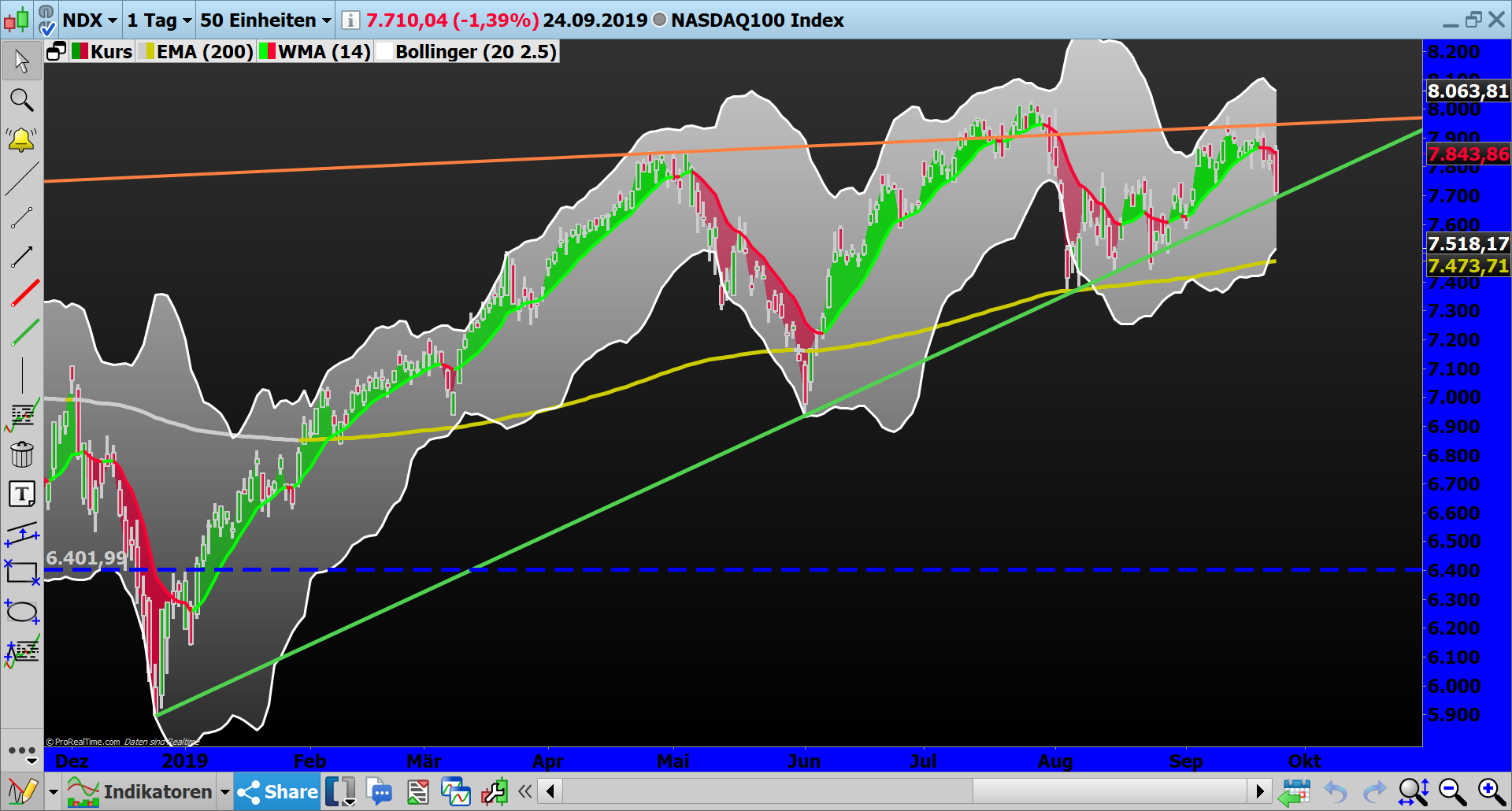1512x811 pixels.
Task: Open the comment bubble icon in bottom bar
Action: (380, 791)
